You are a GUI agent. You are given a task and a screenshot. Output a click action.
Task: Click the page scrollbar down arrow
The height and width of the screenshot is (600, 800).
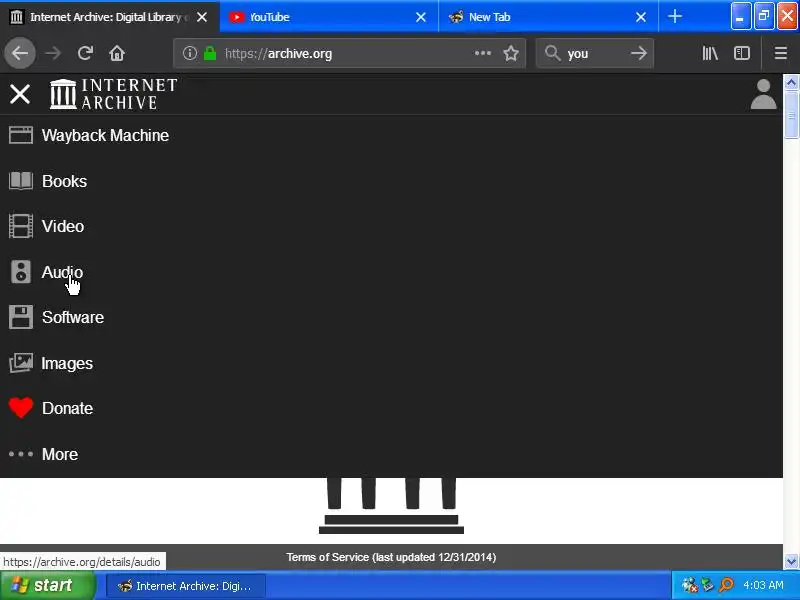click(x=791, y=562)
